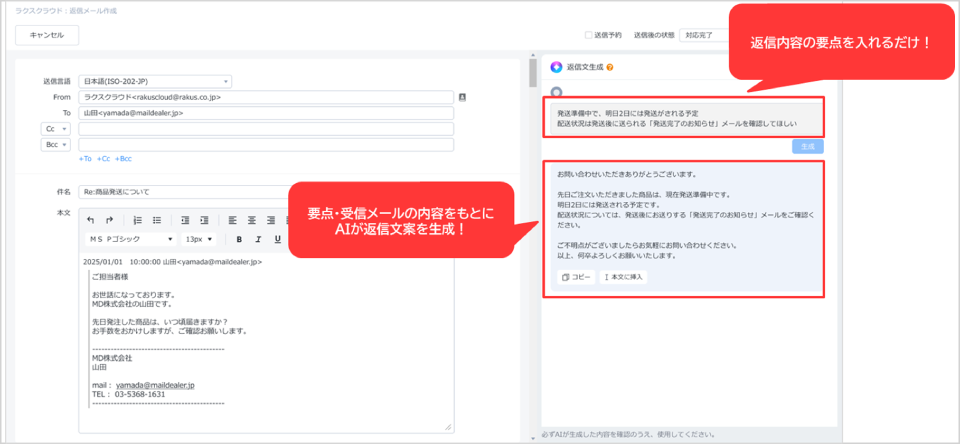This screenshot has height=444, width=960.
Task: Align body text to the left
Action: point(231,220)
